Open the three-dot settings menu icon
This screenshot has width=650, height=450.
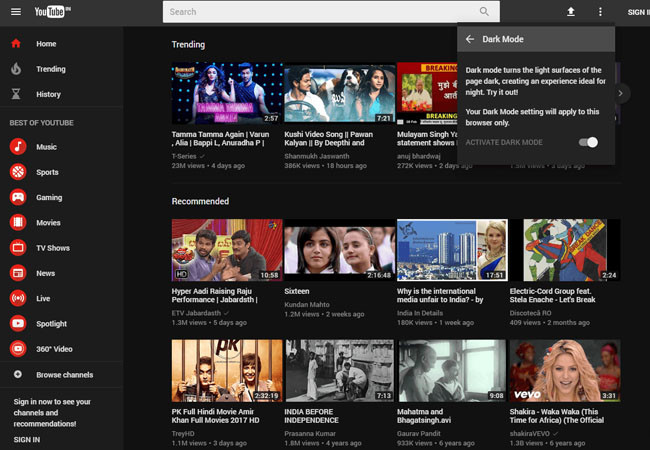[600, 12]
